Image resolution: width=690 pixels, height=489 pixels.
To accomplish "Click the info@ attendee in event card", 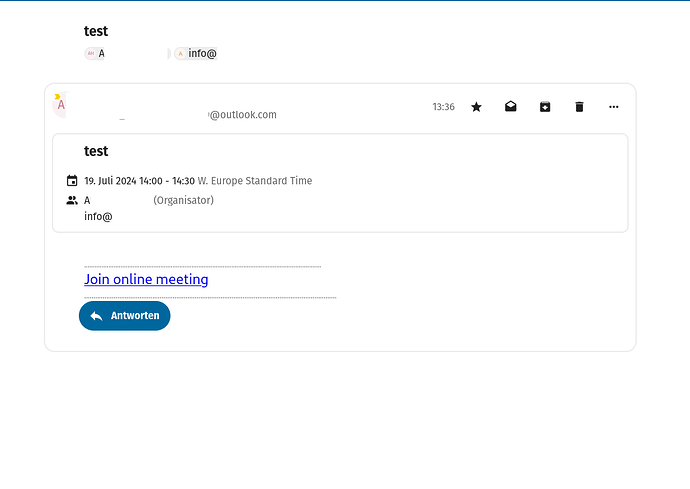I will pos(98,216).
